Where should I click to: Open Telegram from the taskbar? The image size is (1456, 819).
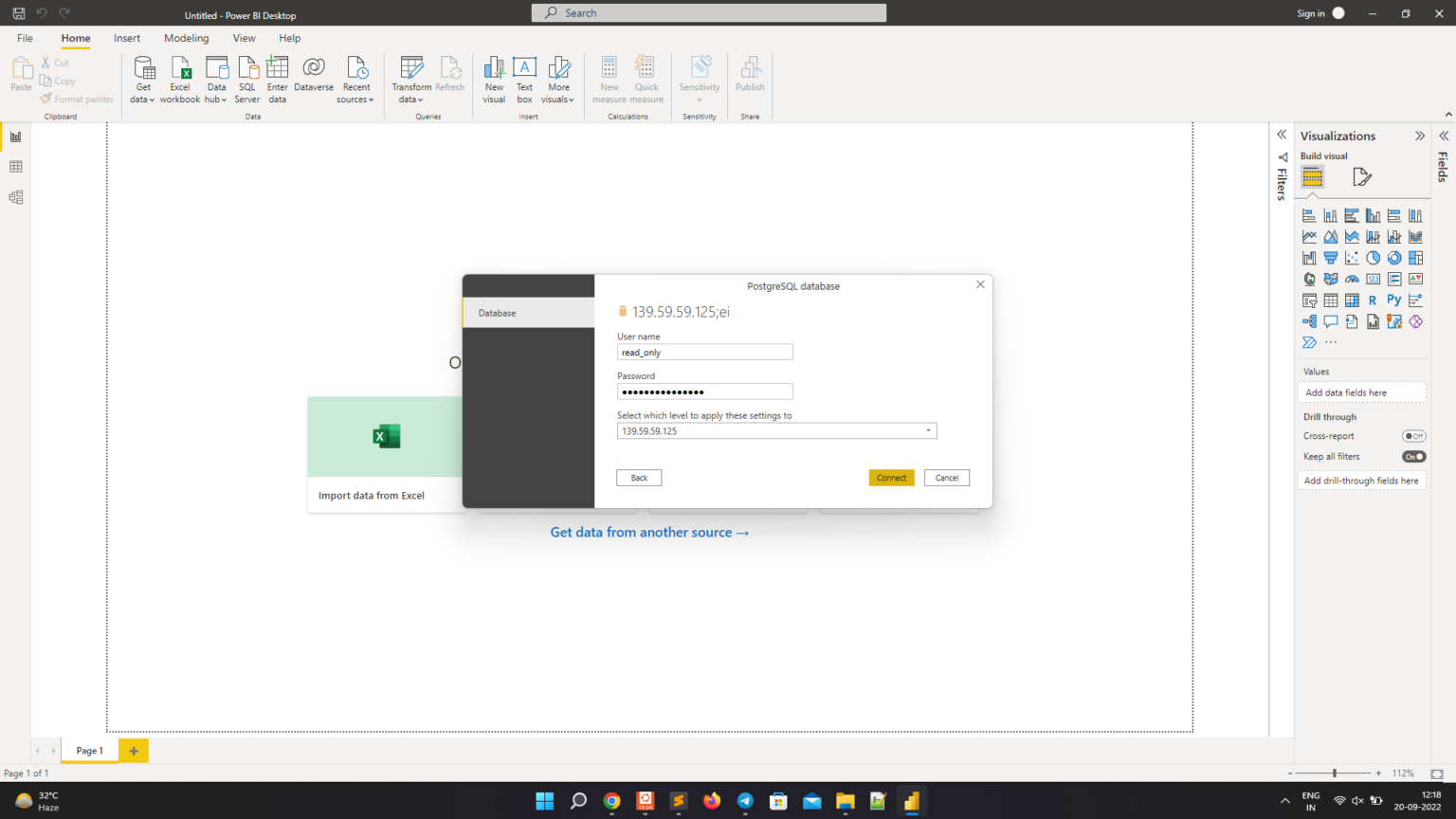click(745, 801)
